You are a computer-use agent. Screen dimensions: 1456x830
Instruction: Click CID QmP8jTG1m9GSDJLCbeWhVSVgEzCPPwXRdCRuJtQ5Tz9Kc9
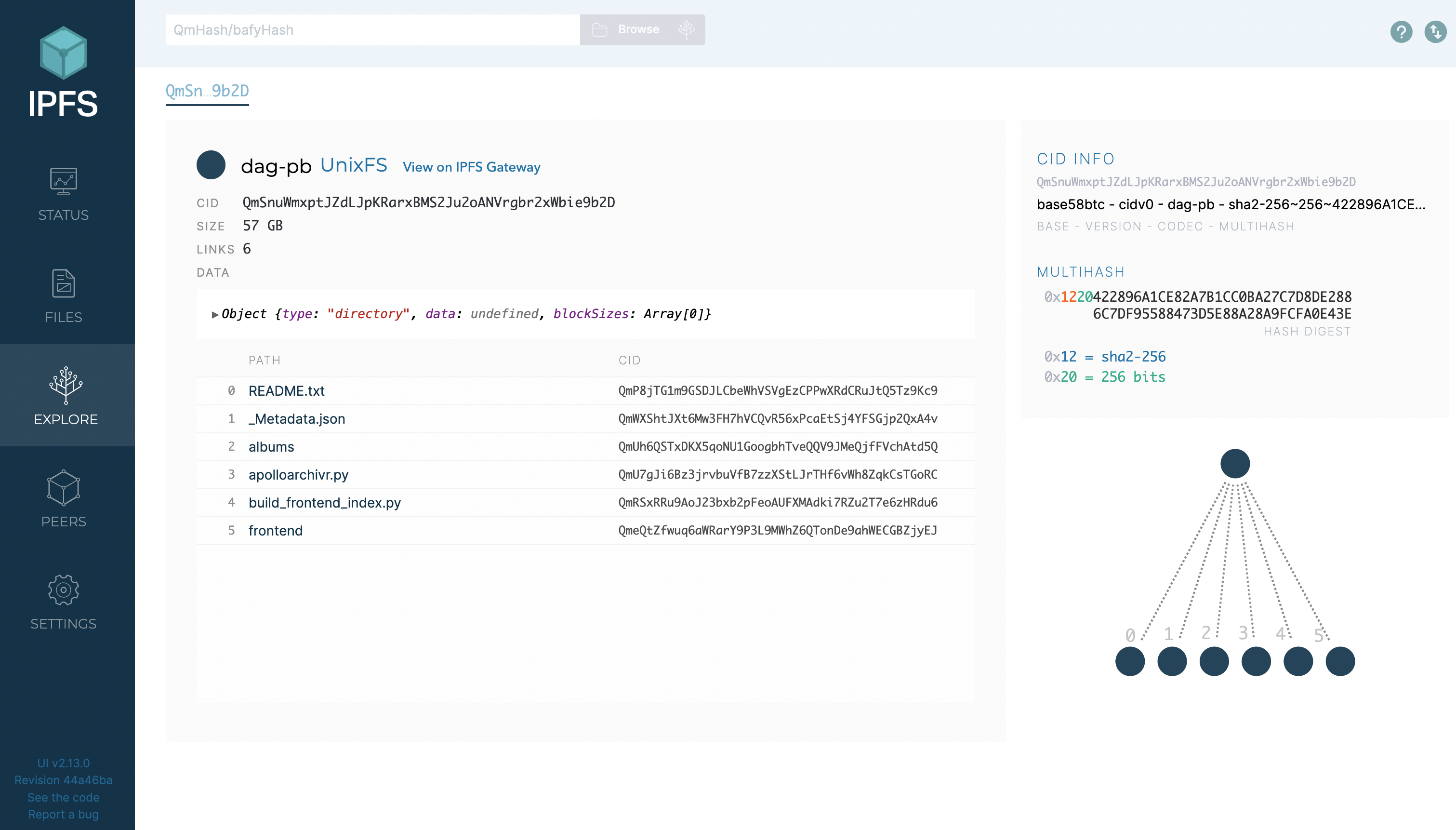(x=778, y=390)
